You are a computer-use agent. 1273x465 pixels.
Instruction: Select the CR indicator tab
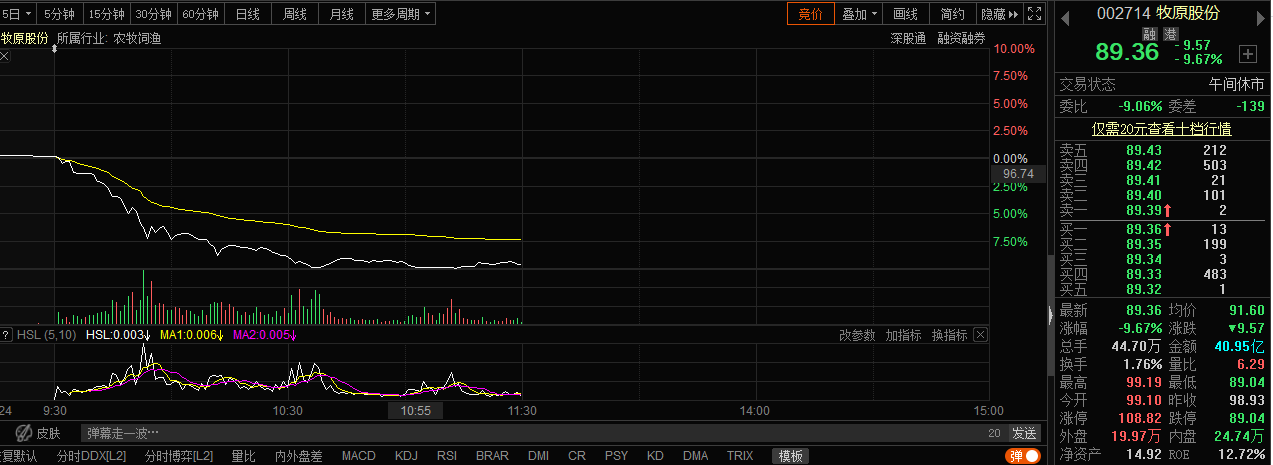pyautogui.click(x=577, y=456)
